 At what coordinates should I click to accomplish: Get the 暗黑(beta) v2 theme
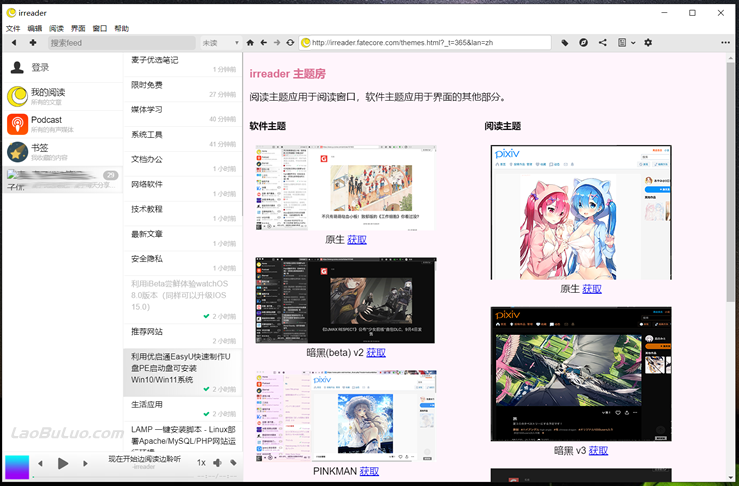[x=376, y=352]
